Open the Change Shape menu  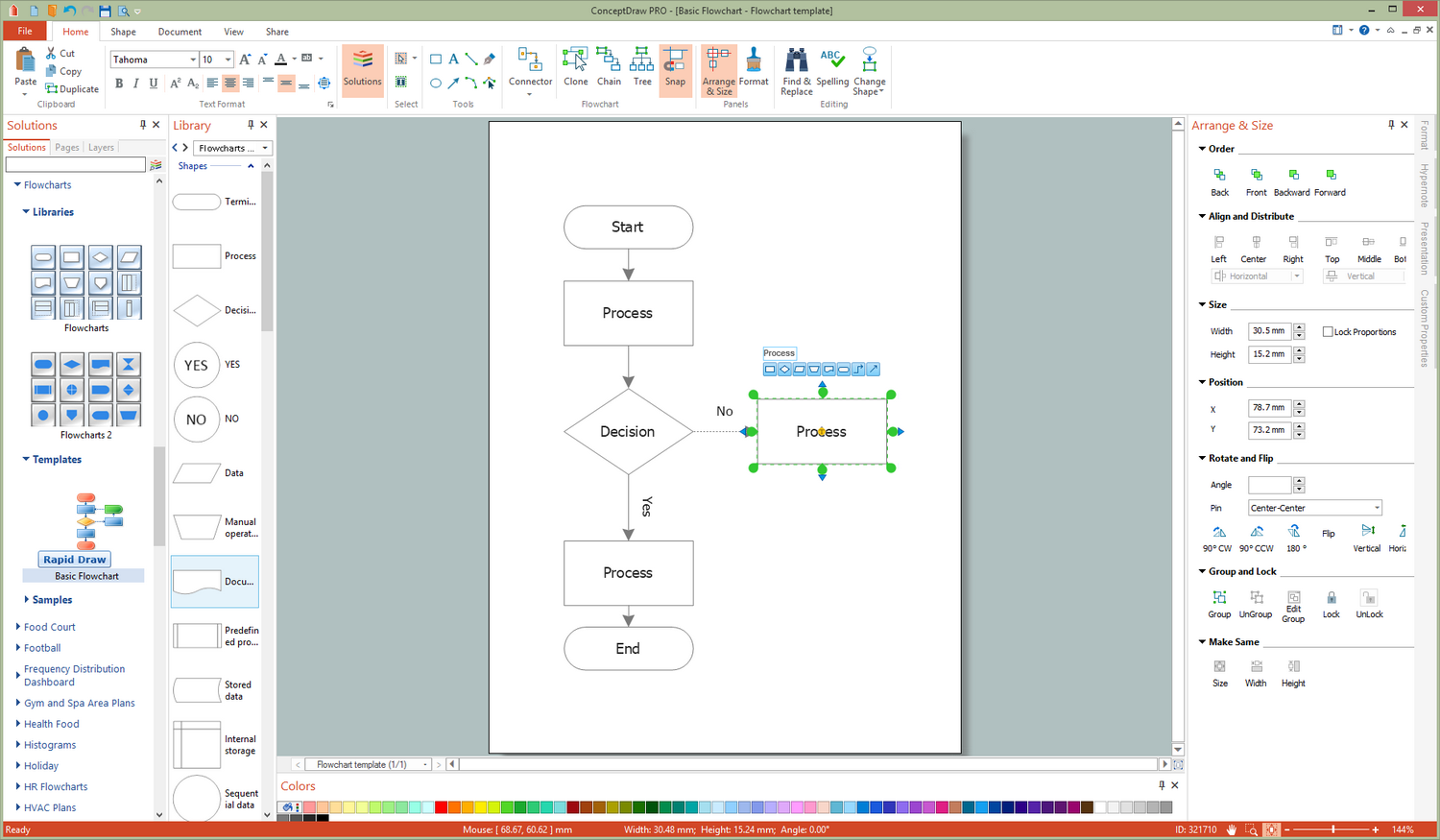coord(869,70)
